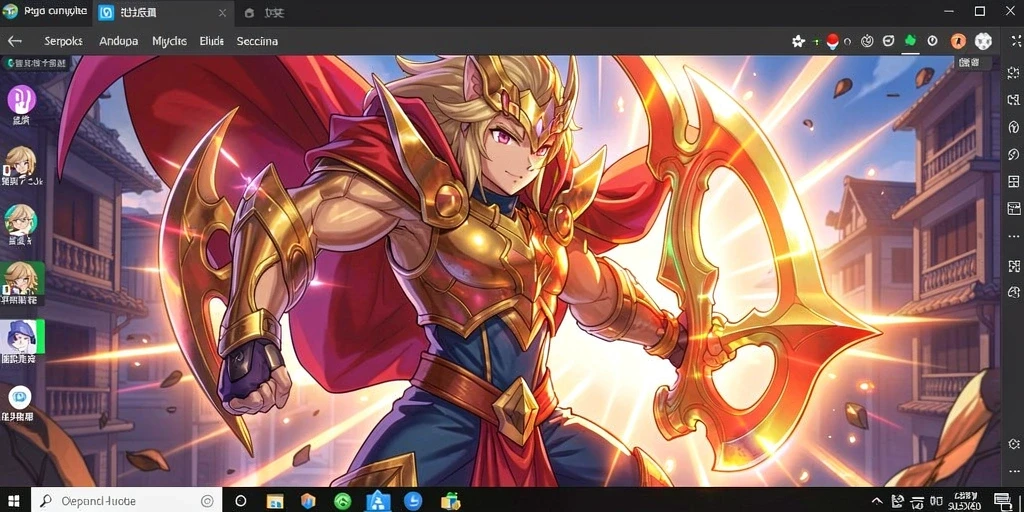Click the white star-flower toolbar icon
The height and width of the screenshot is (512, 1024).
click(798, 41)
